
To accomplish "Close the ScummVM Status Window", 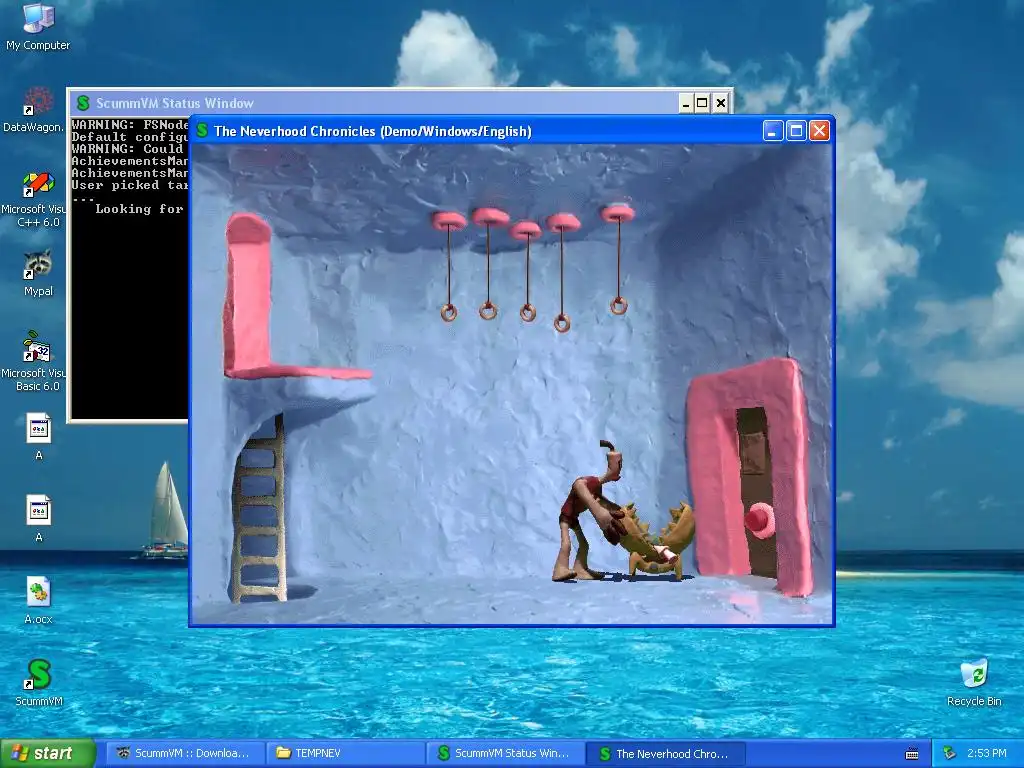I will pyautogui.click(x=720, y=103).
